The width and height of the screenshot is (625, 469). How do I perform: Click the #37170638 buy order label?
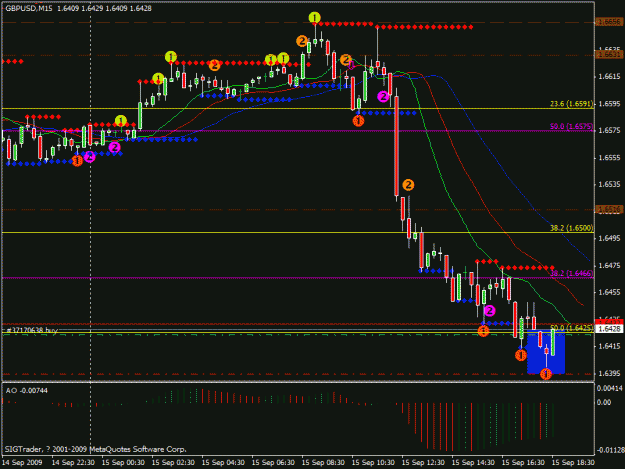(32, 330)
